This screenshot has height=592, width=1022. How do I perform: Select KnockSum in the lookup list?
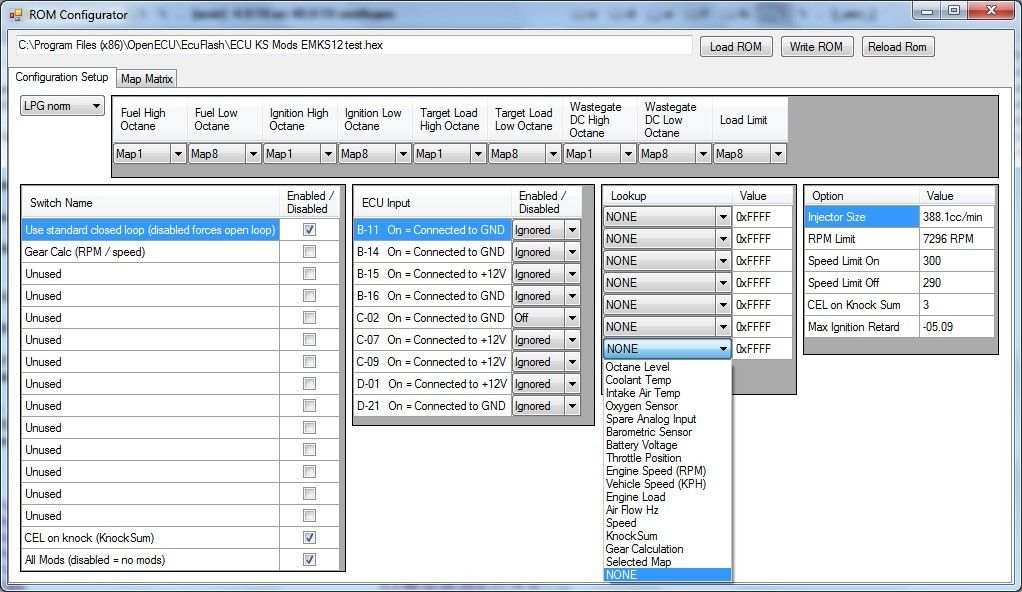click(x=631, y=536)
